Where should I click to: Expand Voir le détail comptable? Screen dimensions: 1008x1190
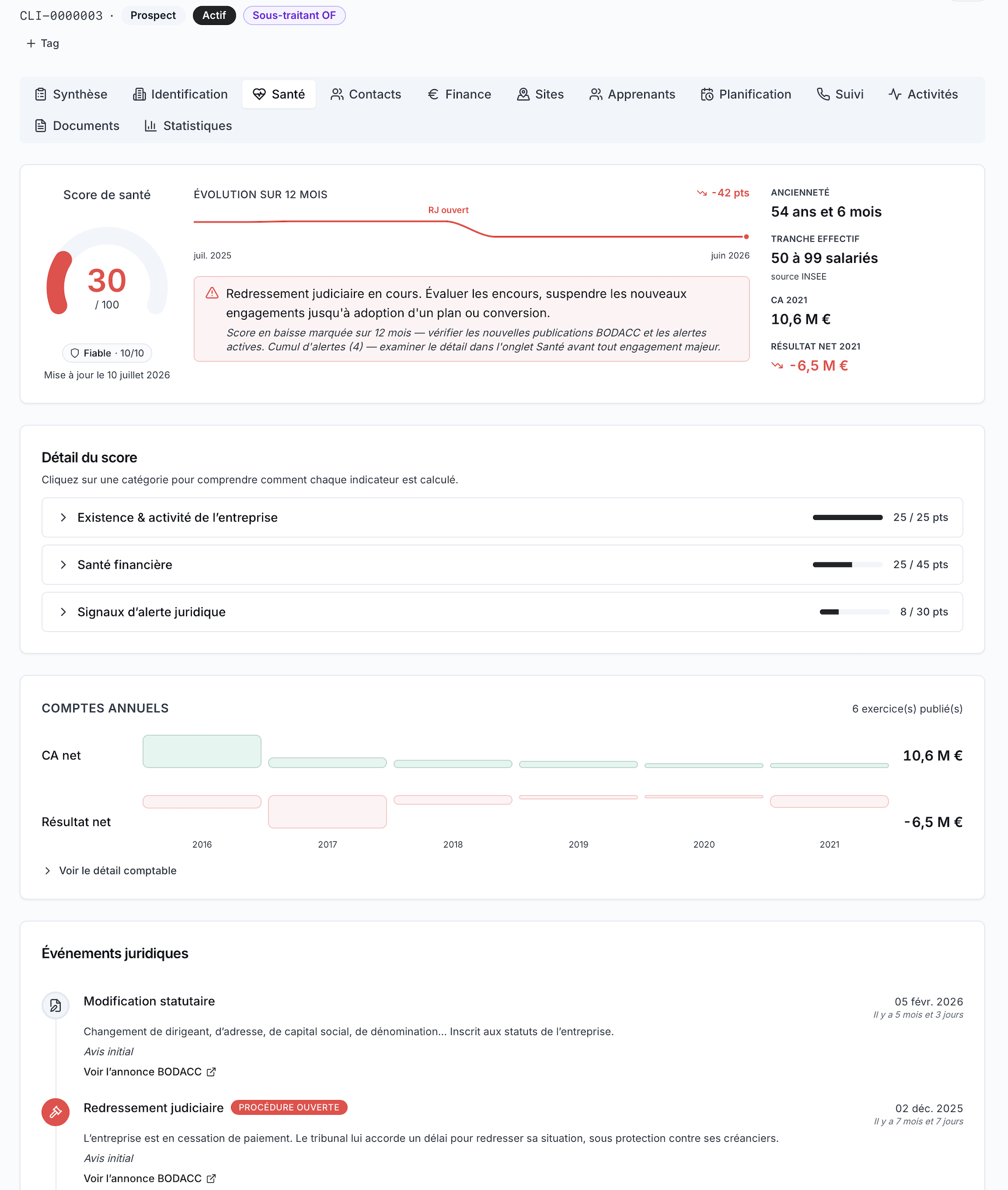pyautogui.click(x=110, y=871)
